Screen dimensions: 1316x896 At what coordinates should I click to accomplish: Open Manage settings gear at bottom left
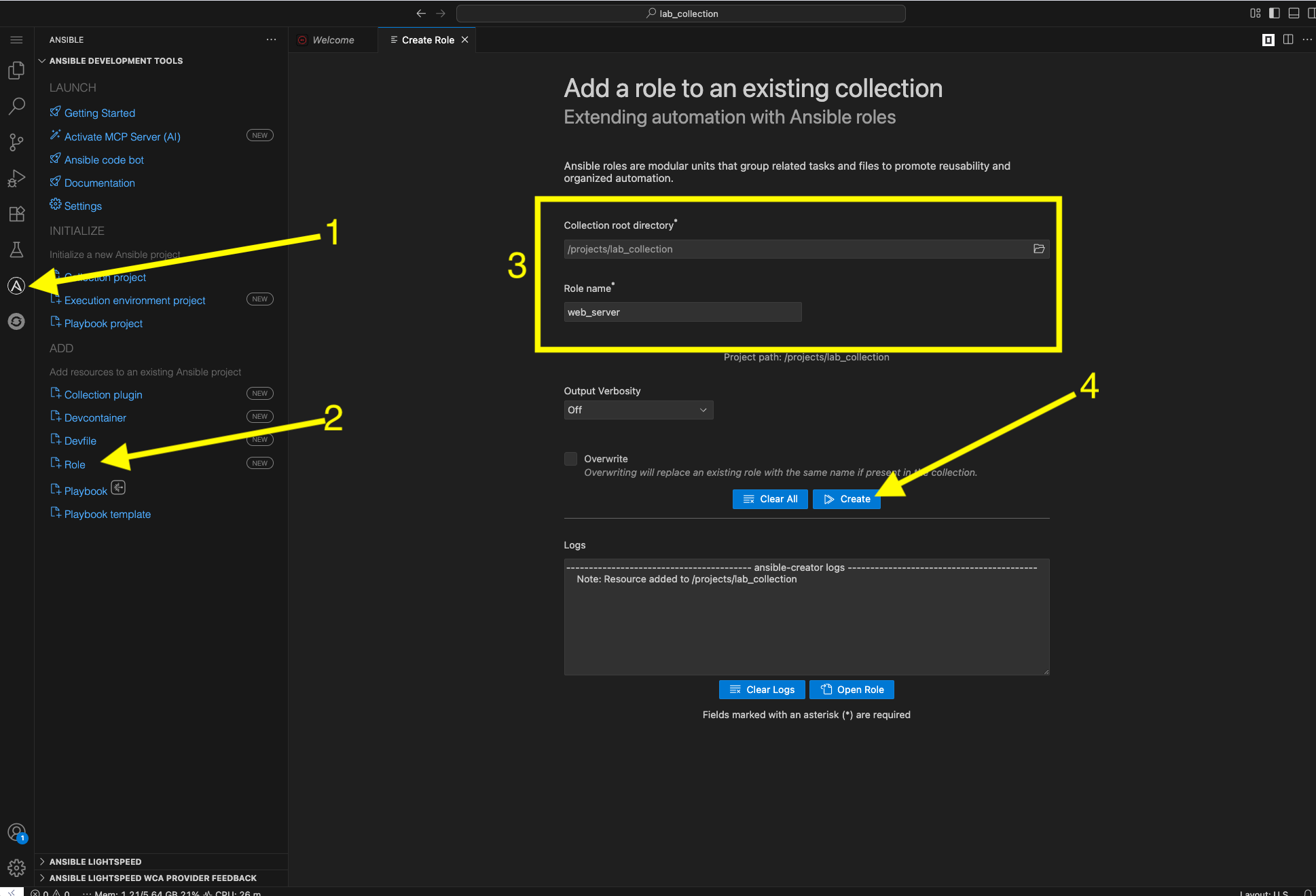16,867
